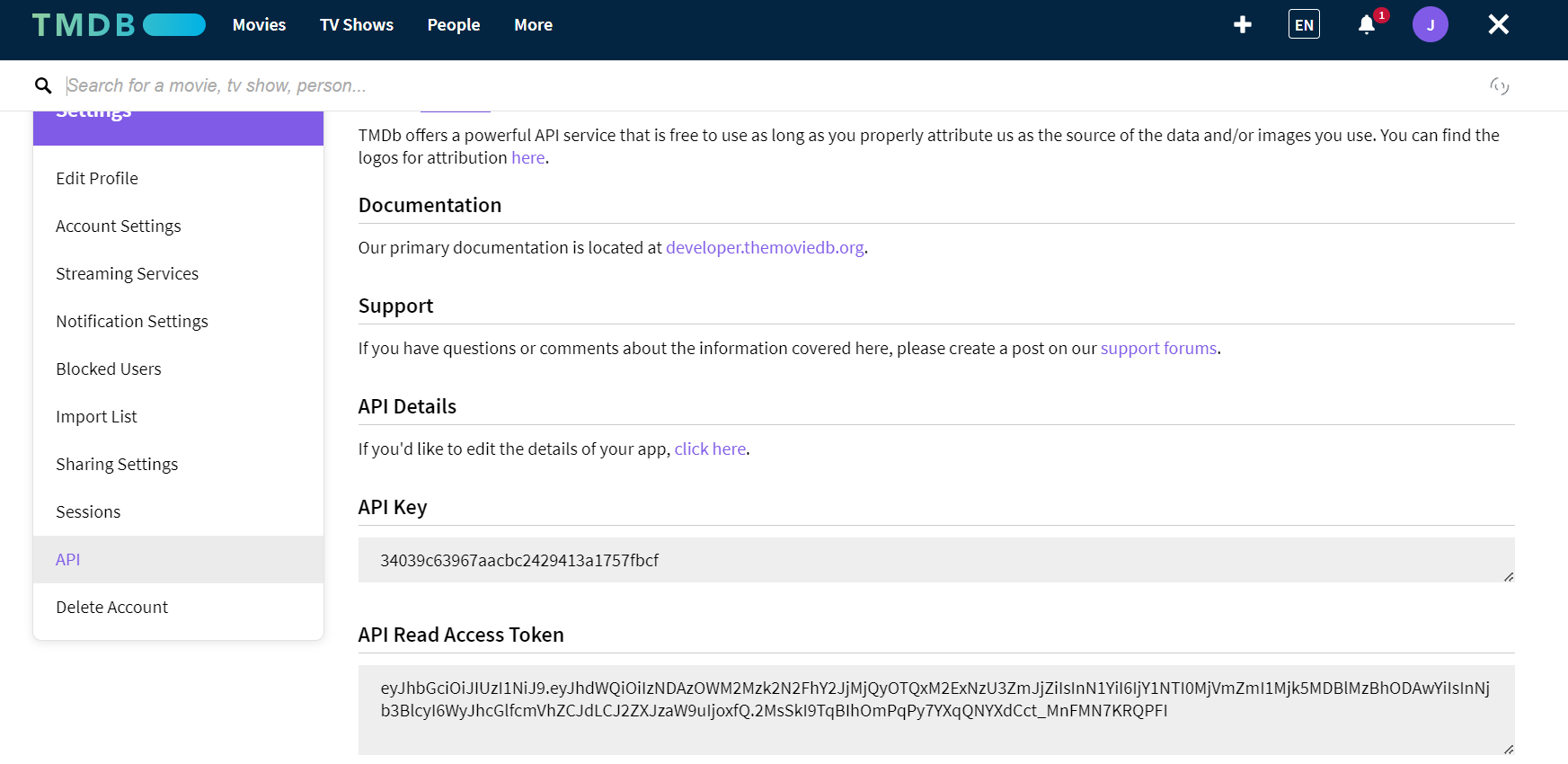Viewport: 1568px width, 764px height.
Task: Click the Documentation heading
Action: click(430, 205)
